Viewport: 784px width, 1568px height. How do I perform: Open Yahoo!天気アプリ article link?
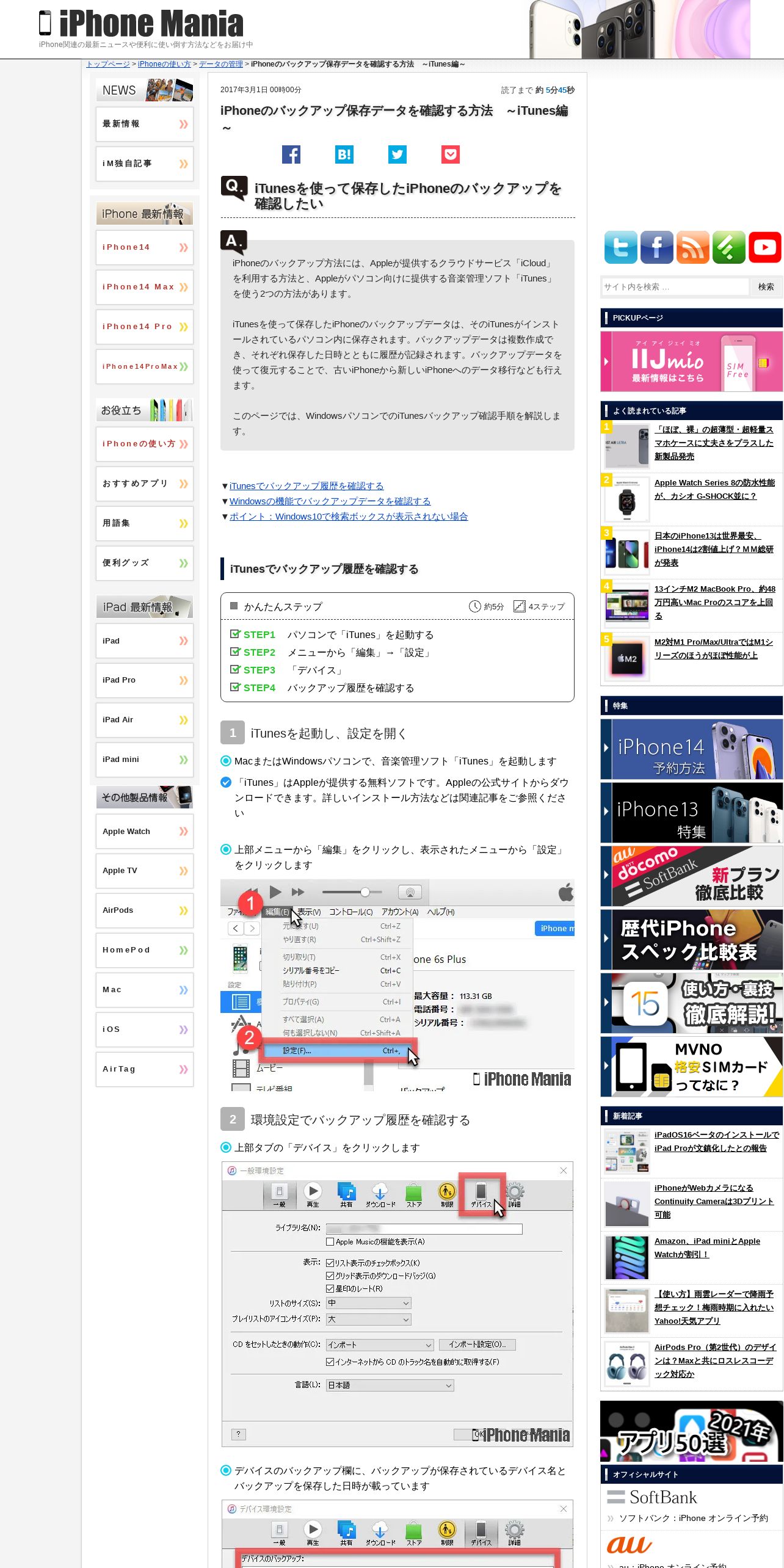[x=714, y=1307]
